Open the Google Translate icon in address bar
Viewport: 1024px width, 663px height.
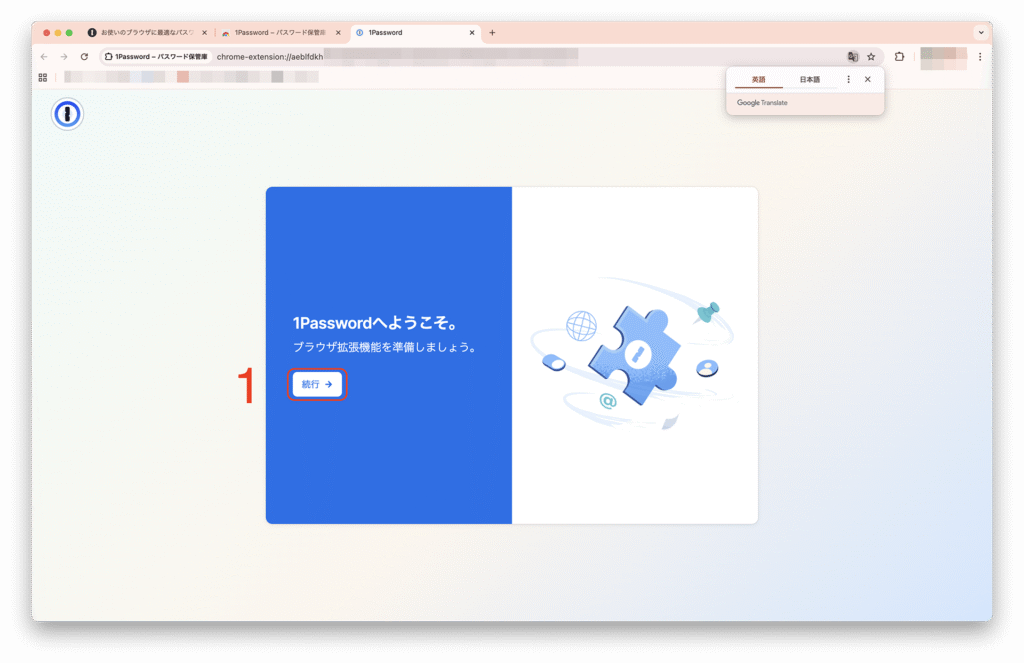click(x=852, y=57)
